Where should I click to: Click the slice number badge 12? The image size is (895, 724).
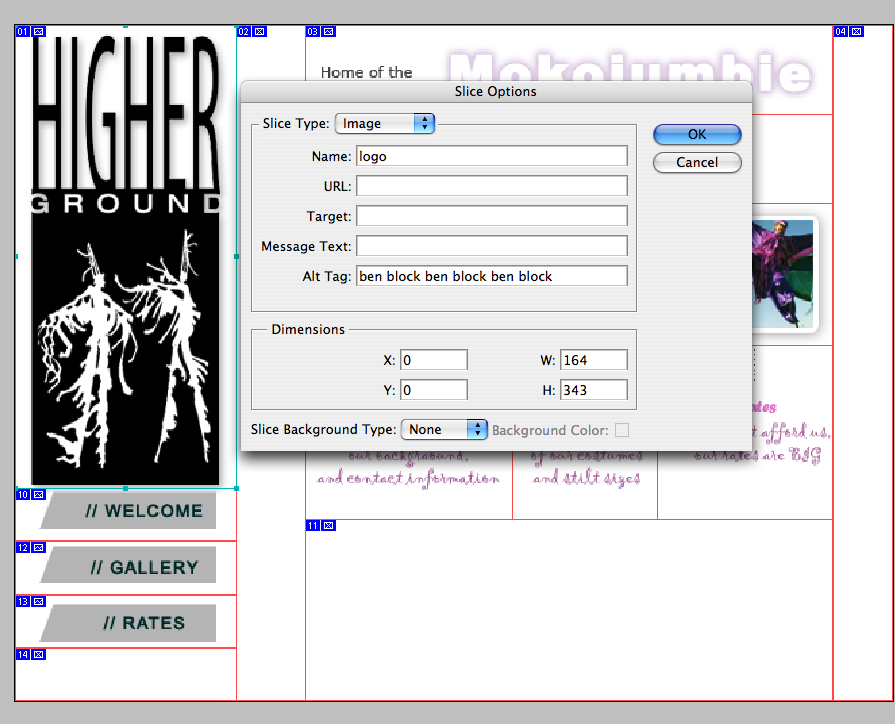tap(23, 548)
